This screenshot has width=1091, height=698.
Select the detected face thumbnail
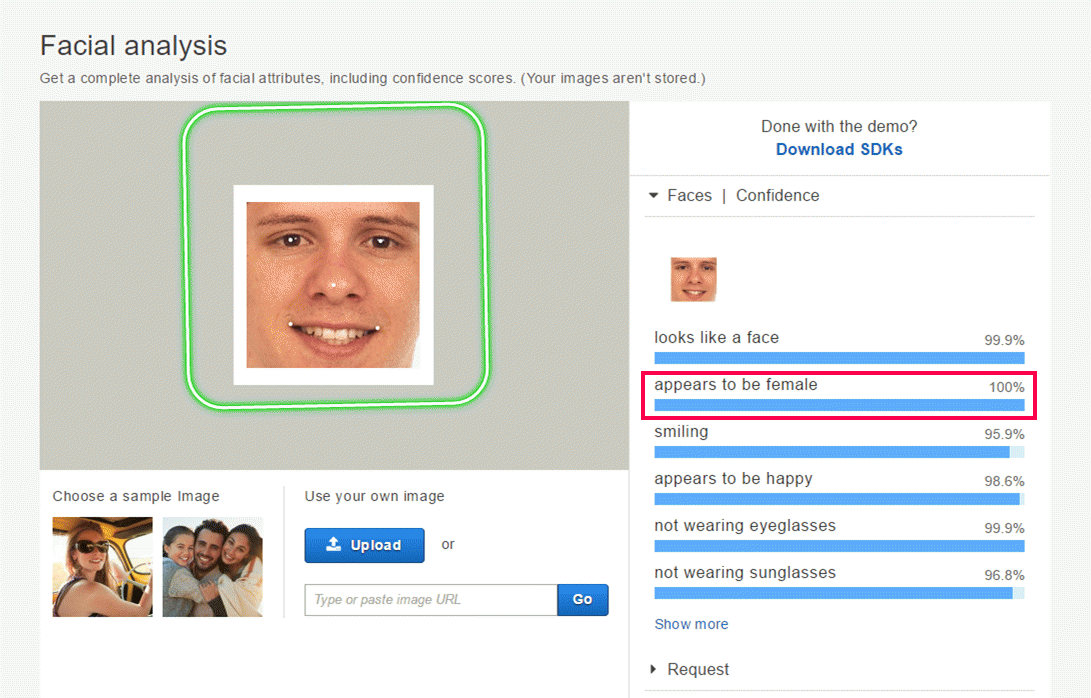point(693,279)
